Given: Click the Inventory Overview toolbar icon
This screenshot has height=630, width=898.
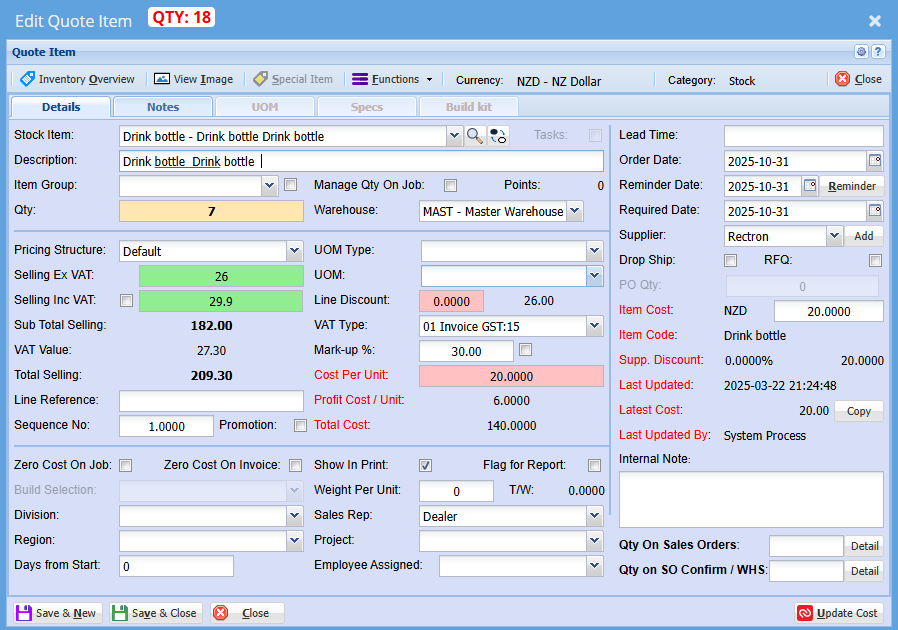Looking at the screenshot, I should point(28,79).
